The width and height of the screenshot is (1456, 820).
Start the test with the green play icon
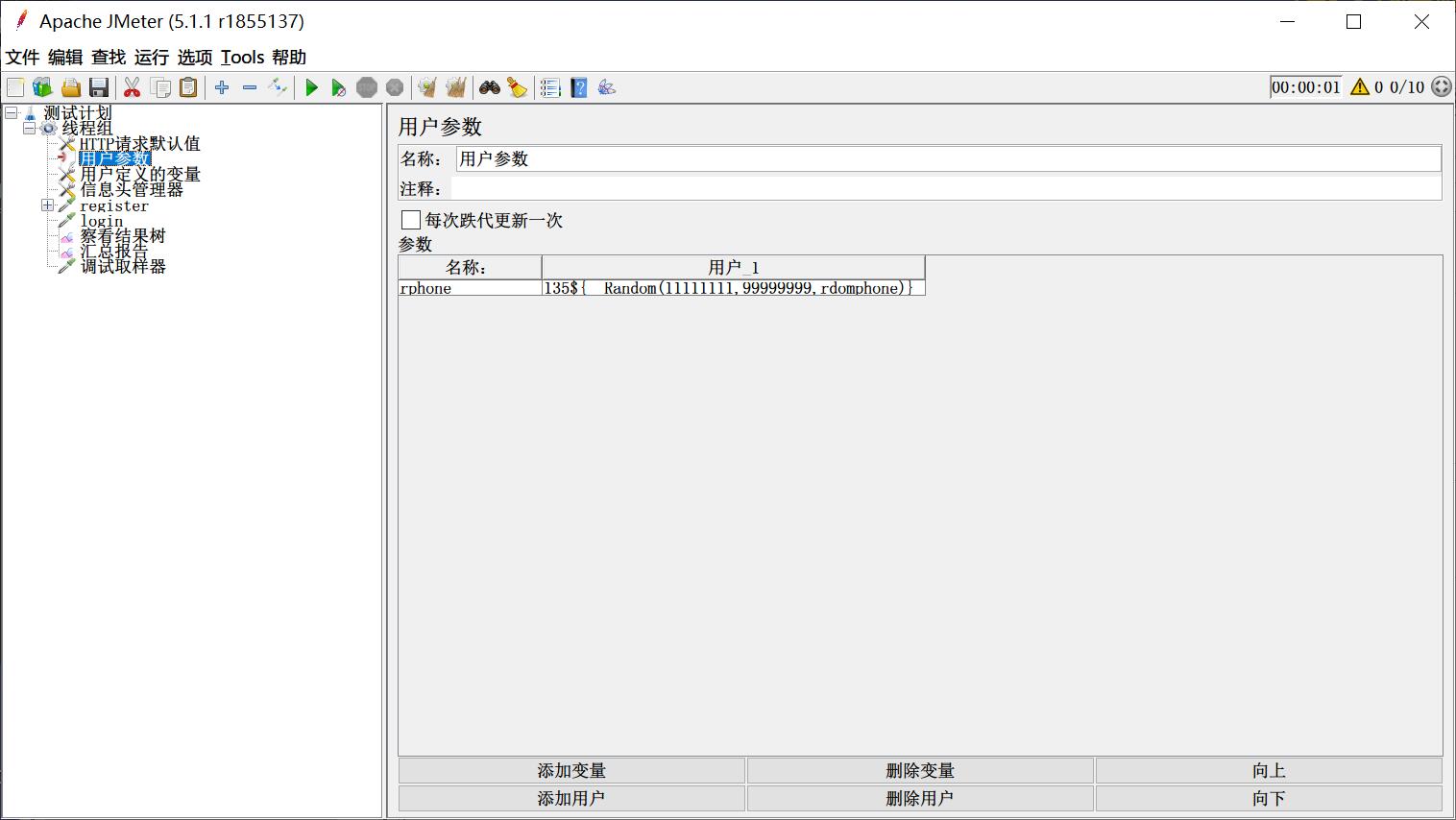click(x=311, y=88)
